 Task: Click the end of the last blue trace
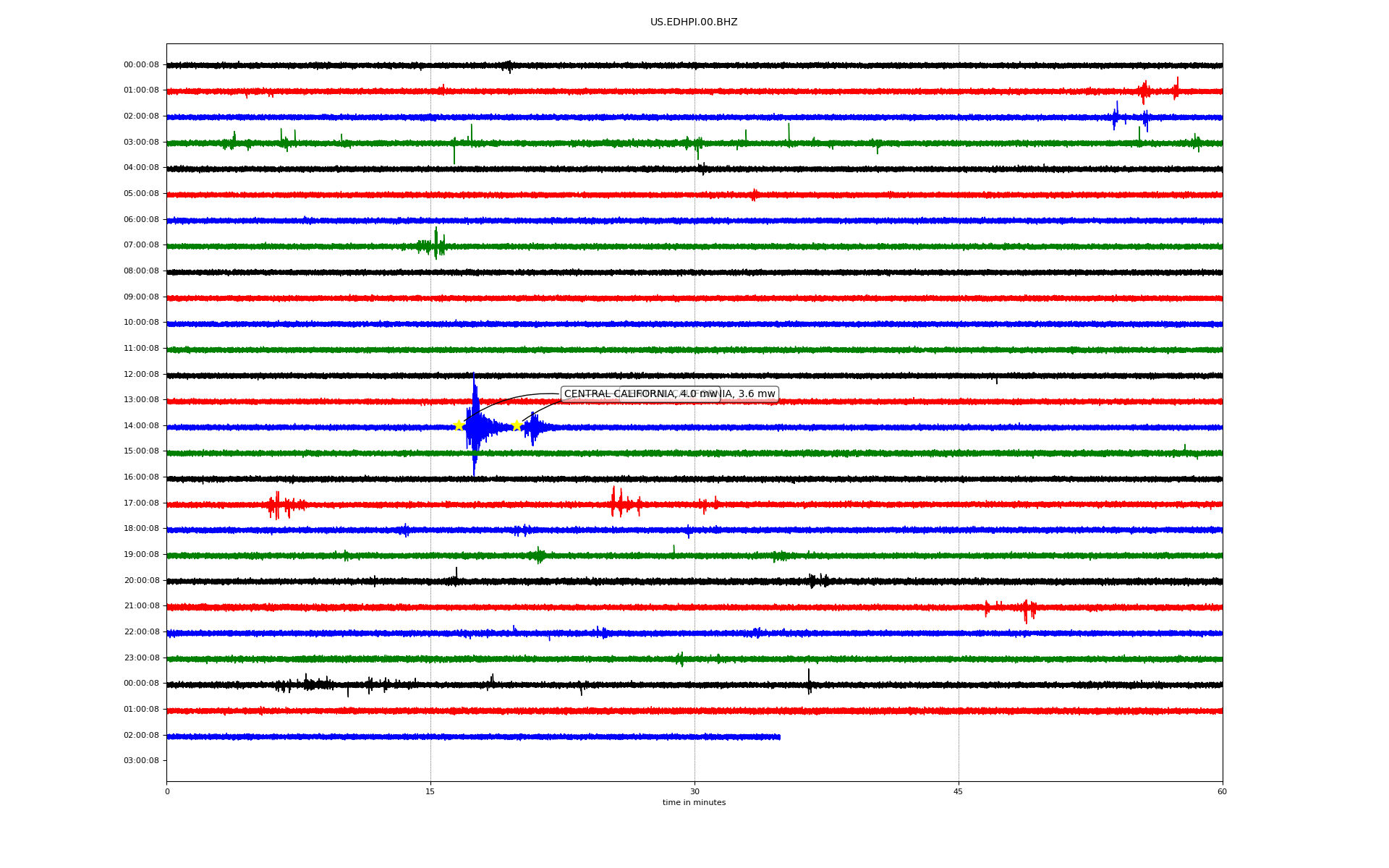[779, 737]
